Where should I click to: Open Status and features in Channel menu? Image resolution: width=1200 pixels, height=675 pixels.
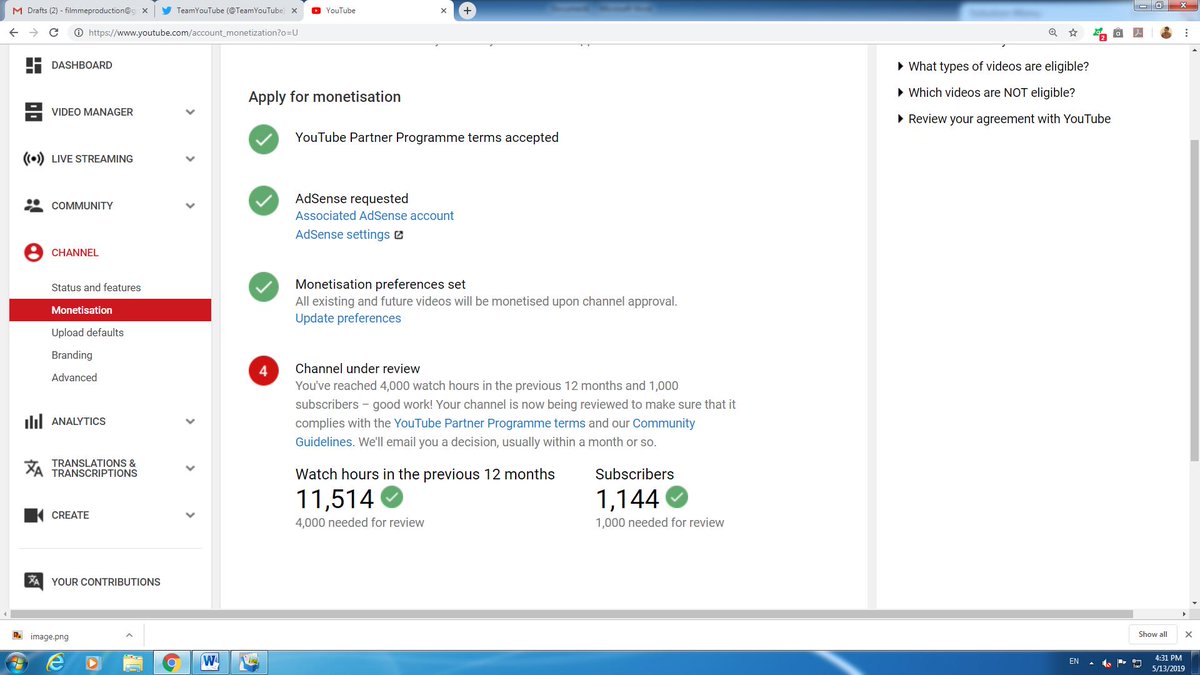pyautogui.click(x=96, y=288)
